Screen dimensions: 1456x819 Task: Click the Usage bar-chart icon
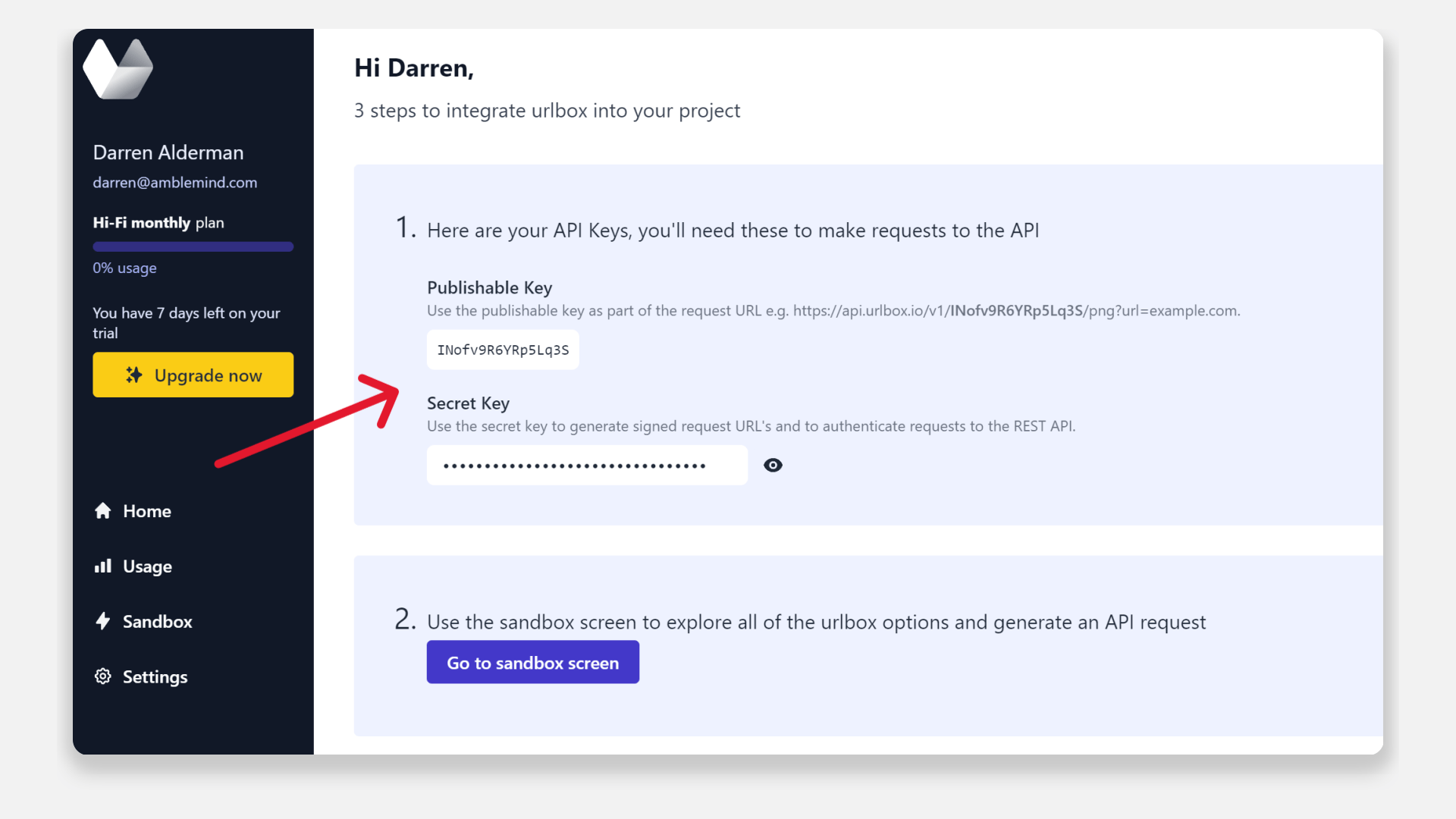[x=102, y=566]
